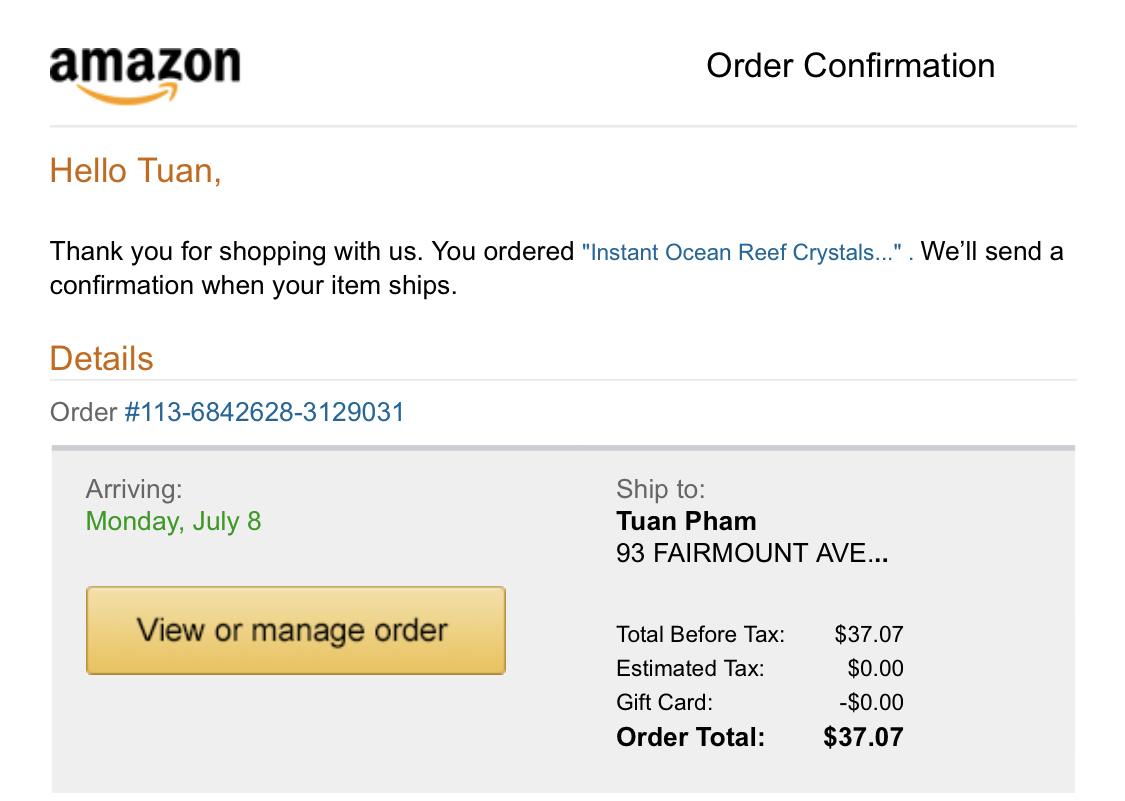Click the Order Confirmation heading
1125x801 pixels.
[850, 66]
